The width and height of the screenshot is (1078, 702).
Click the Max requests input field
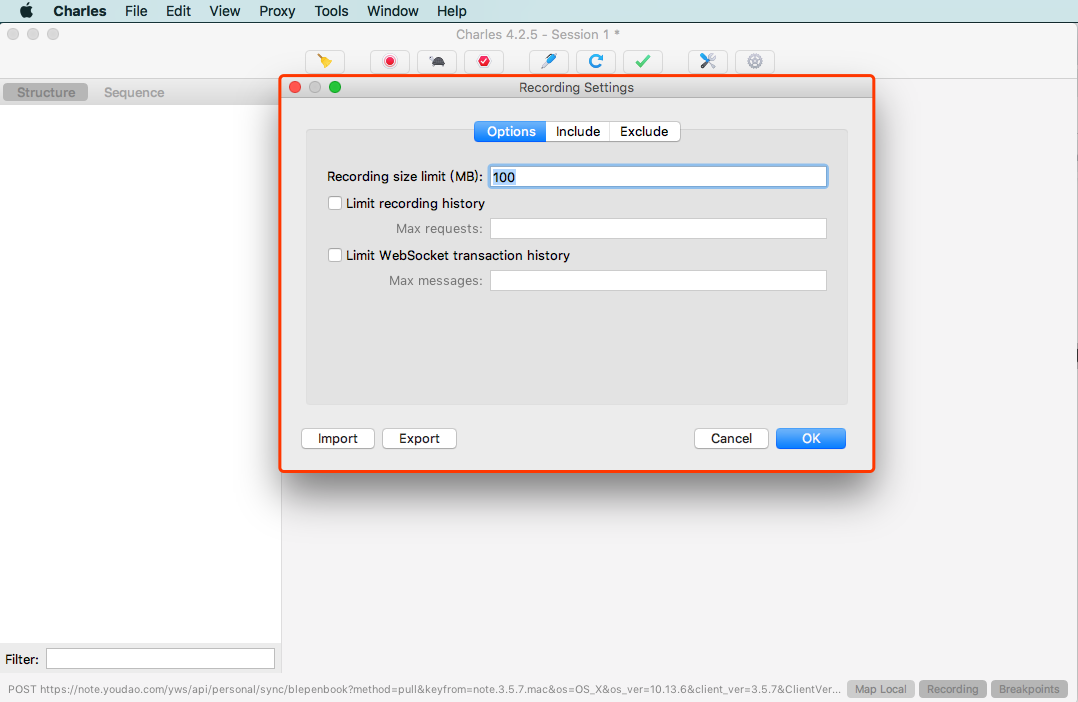click(x=658, y=228)
